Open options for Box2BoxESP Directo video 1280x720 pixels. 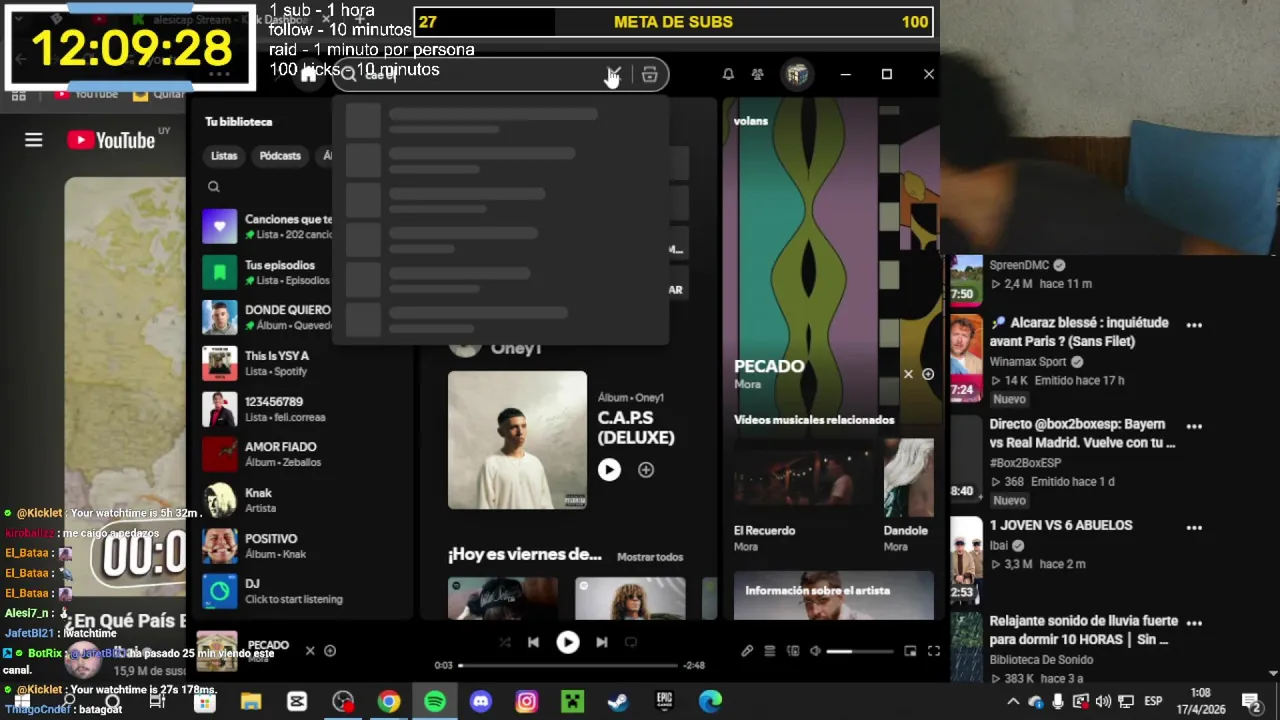(1194, 426)
